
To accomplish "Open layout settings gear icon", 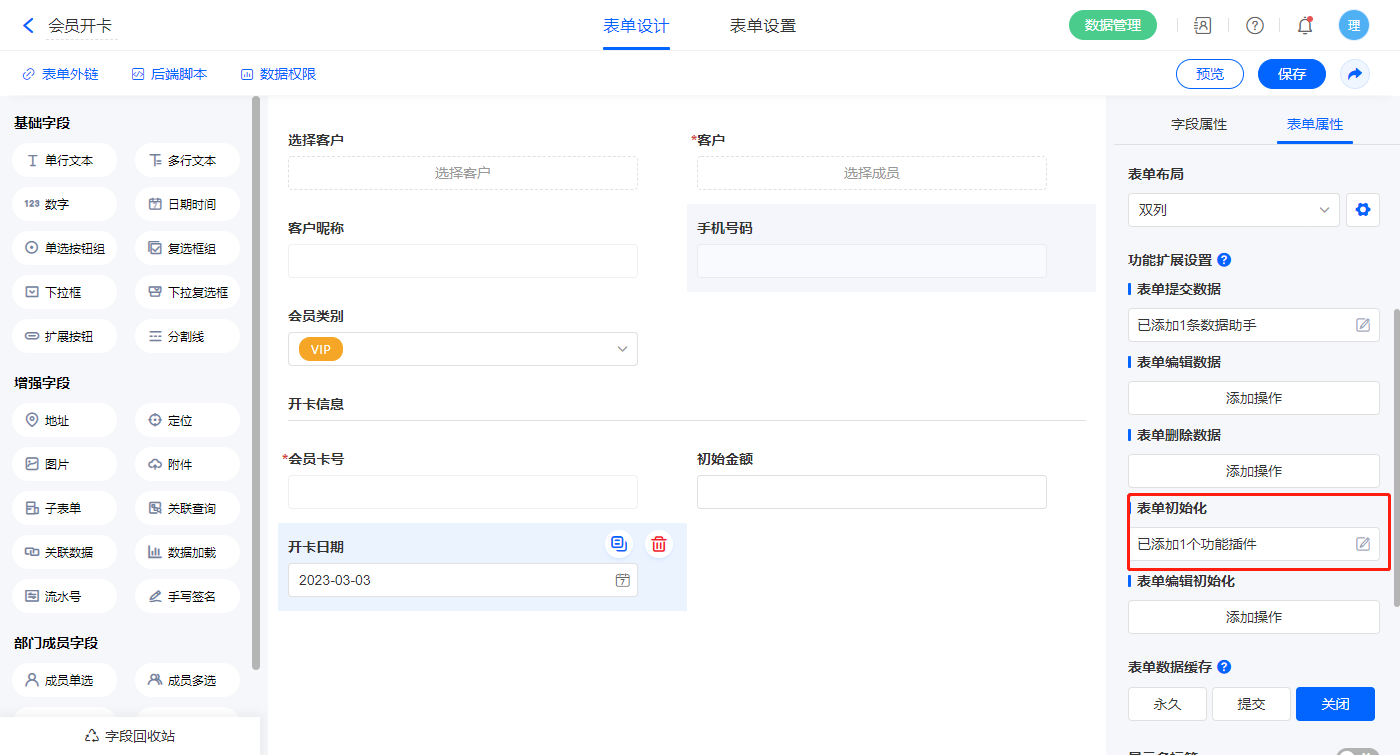I will [x=1362, y=210].
